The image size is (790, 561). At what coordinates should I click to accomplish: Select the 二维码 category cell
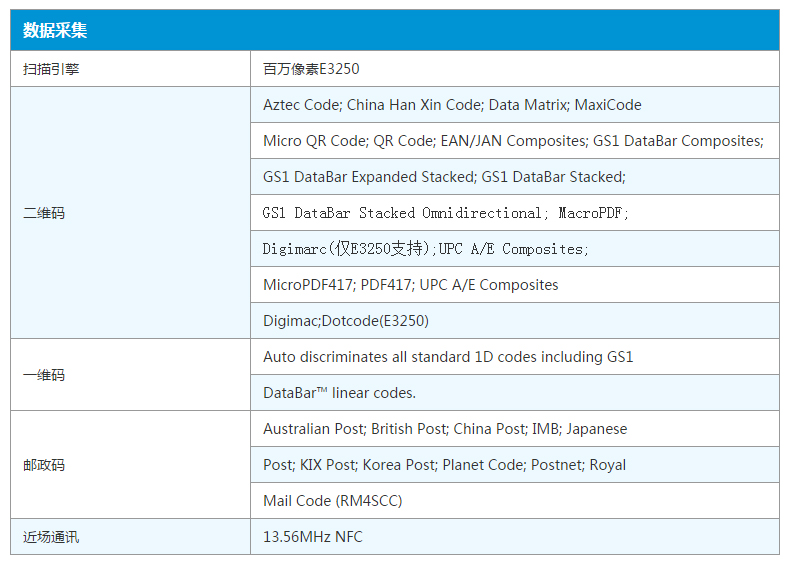click(x=130, y=213)
